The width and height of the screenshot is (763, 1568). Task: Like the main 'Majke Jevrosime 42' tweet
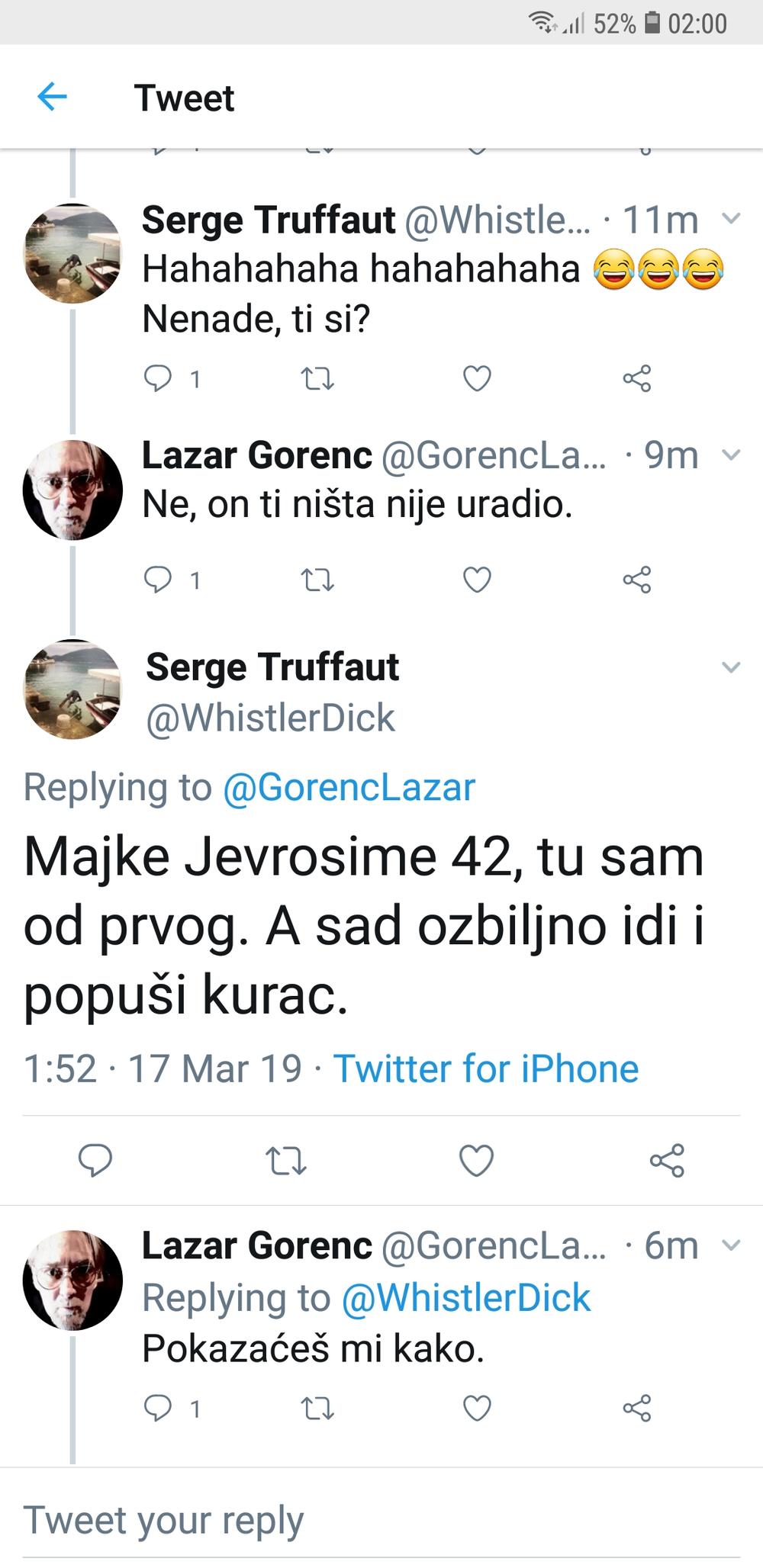[476, 1160]
